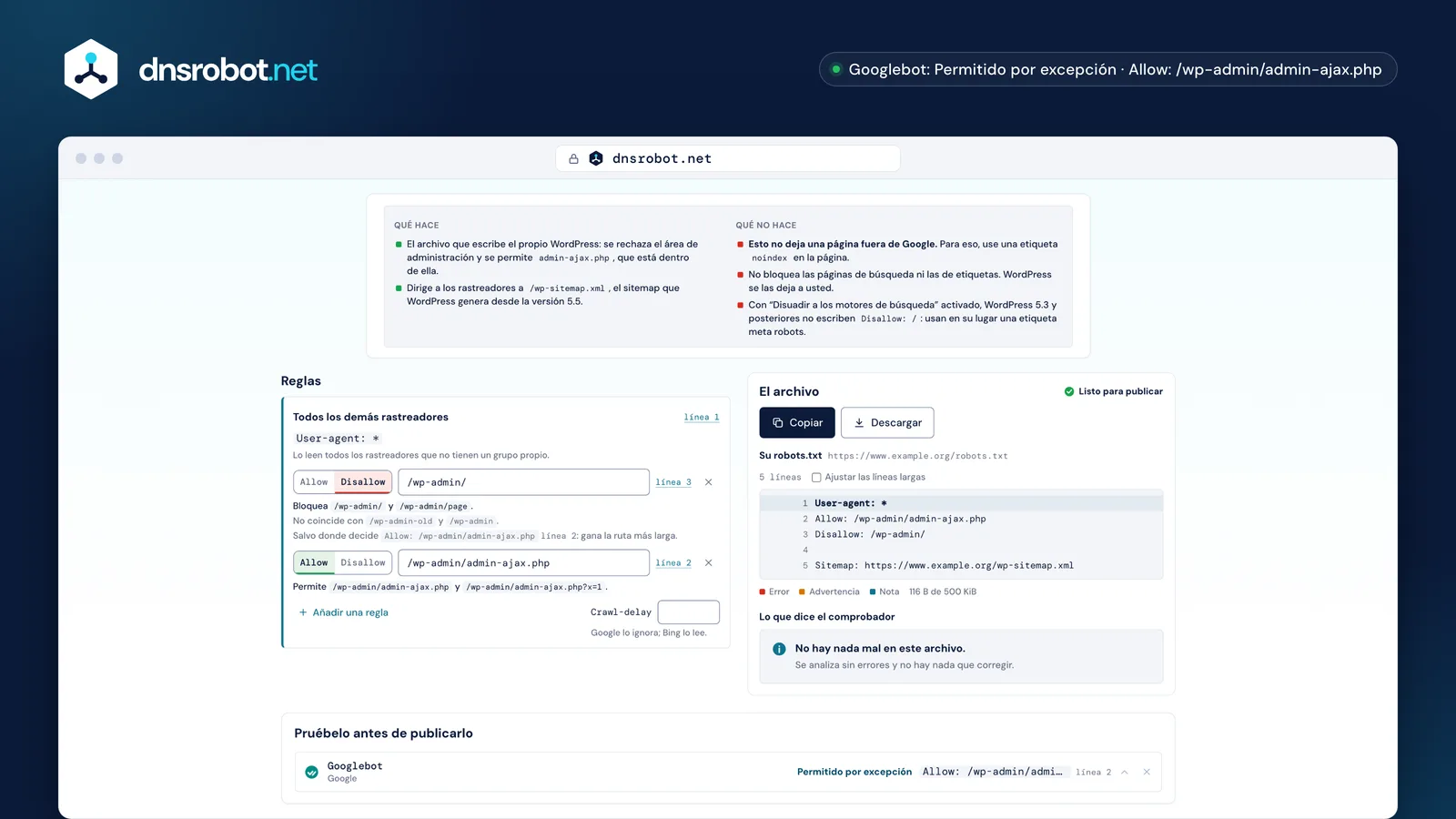Remove the /wp-admin/ disallow rule

click(709, 482)
